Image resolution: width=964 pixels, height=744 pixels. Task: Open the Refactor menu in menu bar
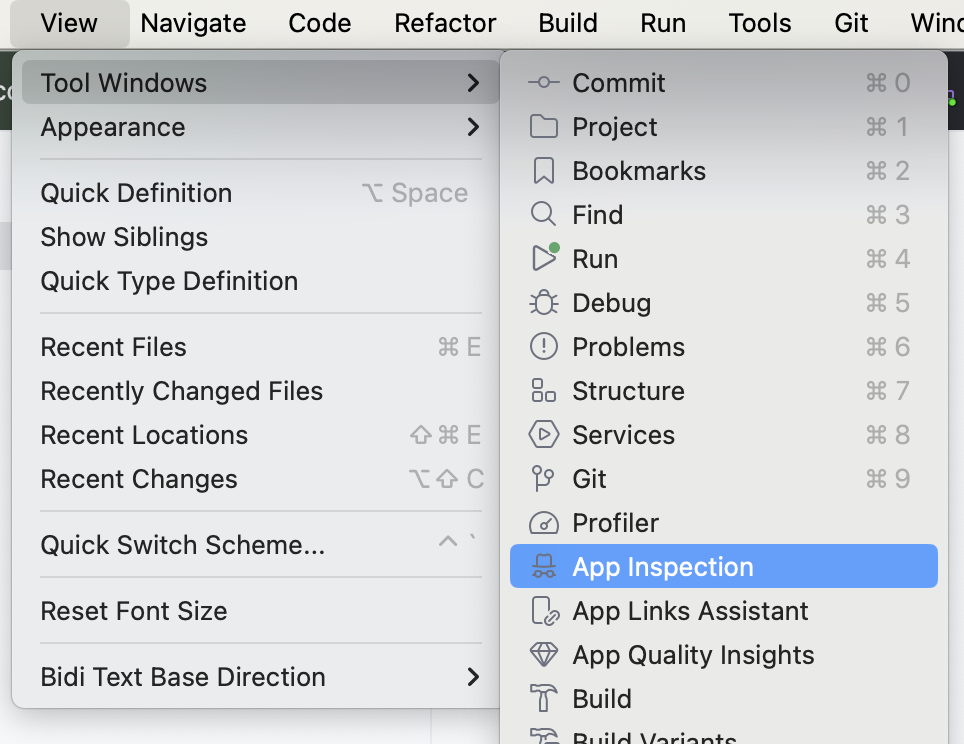point(445,23)
